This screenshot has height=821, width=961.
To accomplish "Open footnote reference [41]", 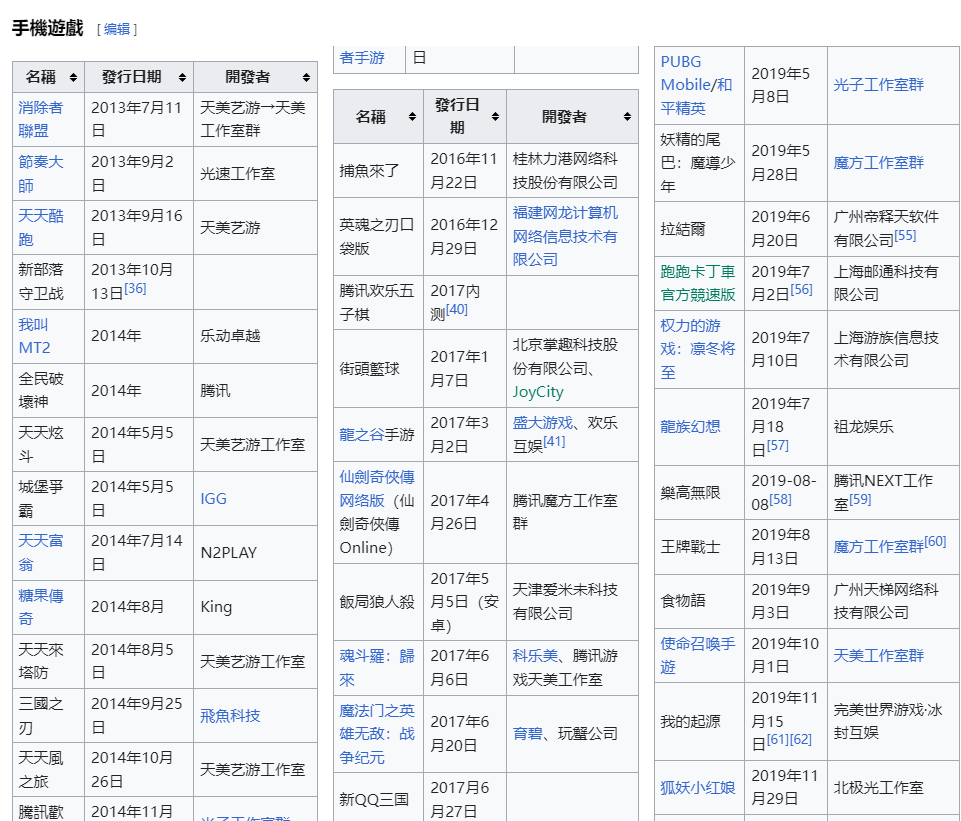I will 554,442.
